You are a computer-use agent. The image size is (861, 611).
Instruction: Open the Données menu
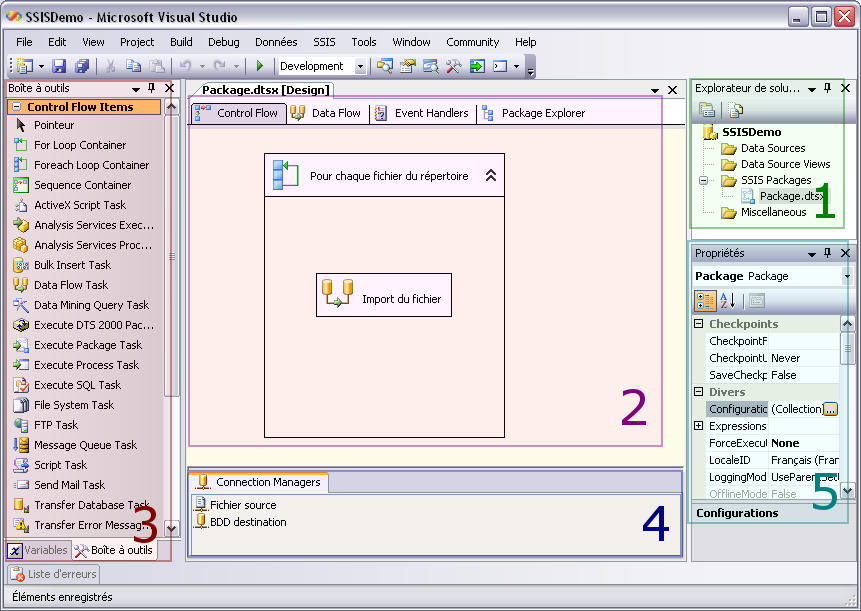[x=276, y=42]
